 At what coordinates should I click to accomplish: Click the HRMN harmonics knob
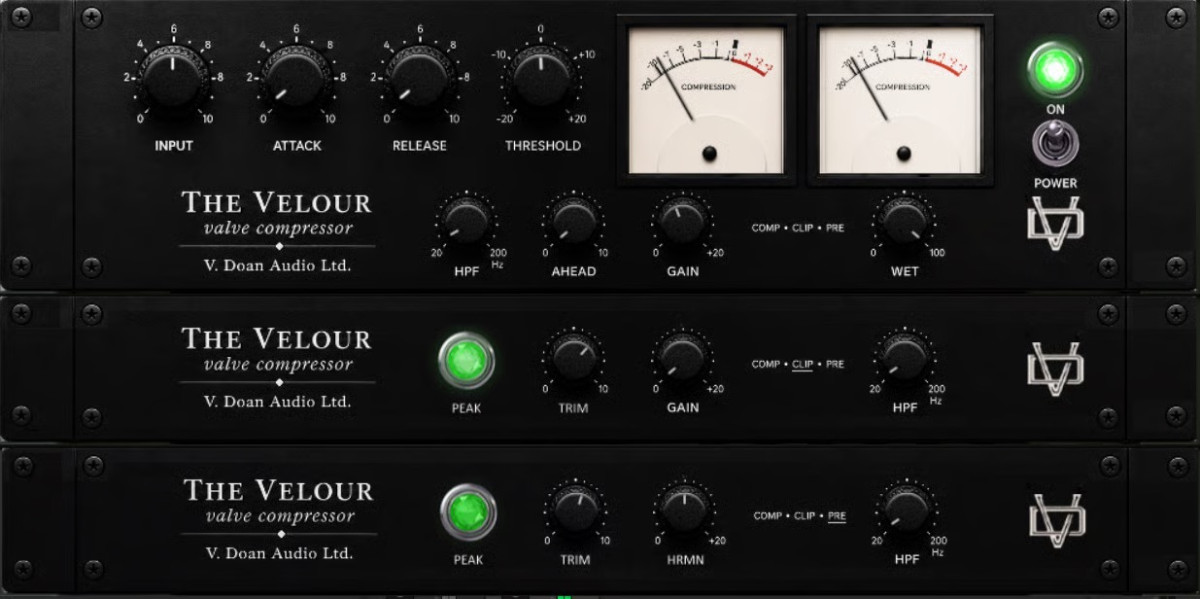pyautogui.click(x=685, y=510)
